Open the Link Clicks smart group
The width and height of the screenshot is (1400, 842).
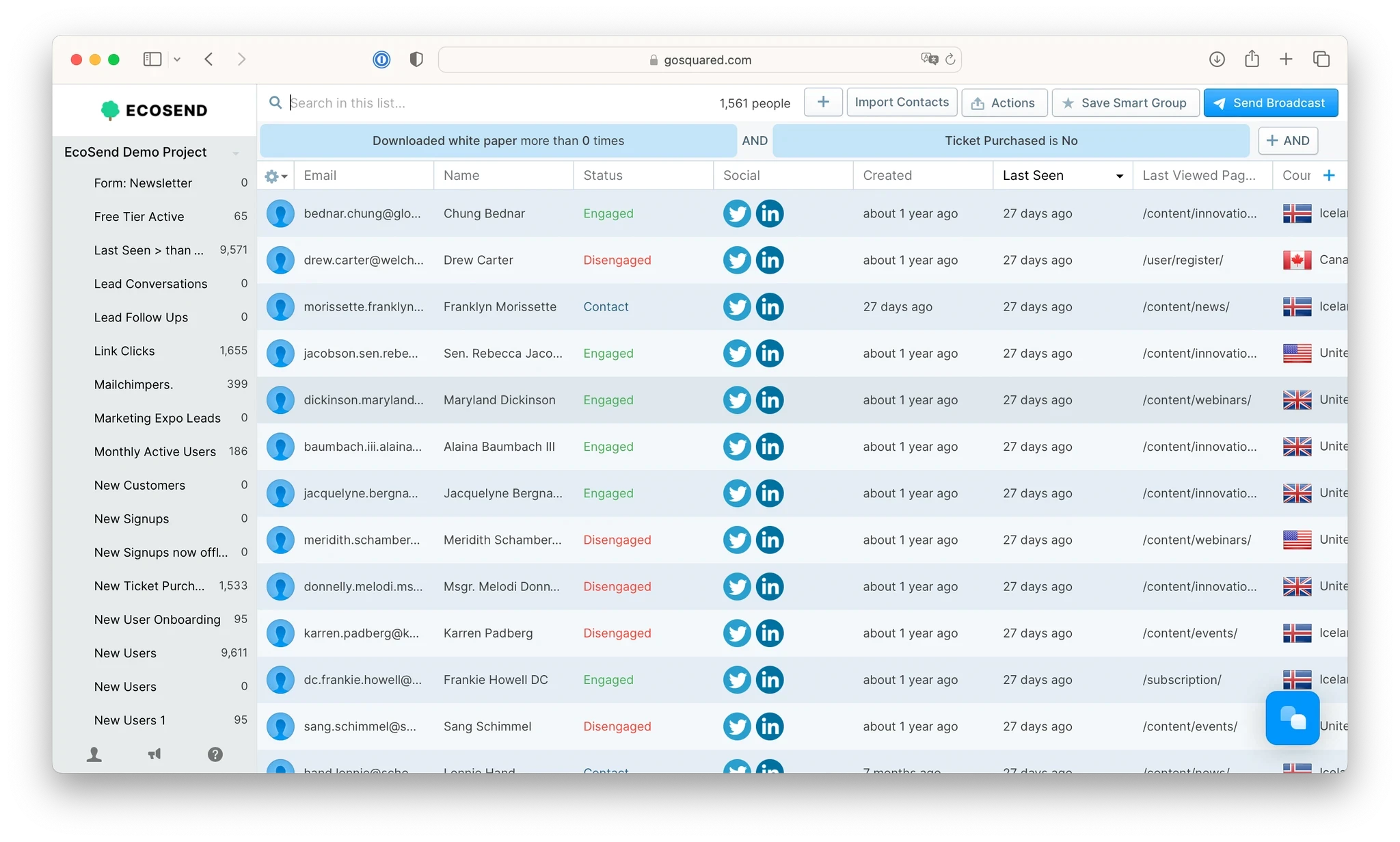click(x=124, y=351)
